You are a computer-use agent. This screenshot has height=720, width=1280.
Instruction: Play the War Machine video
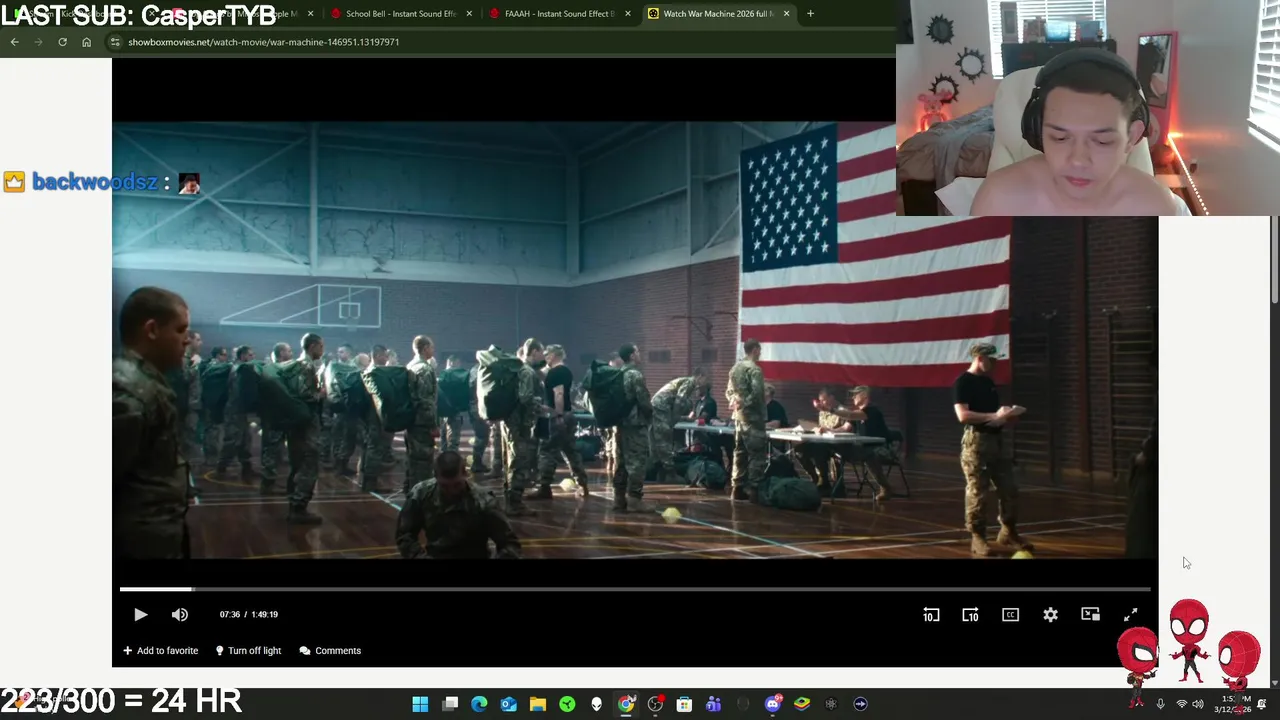[140, 615]
